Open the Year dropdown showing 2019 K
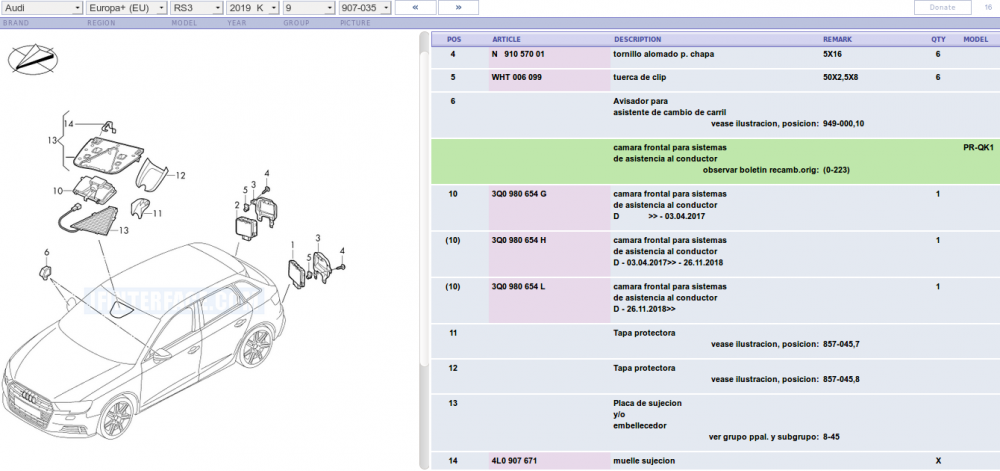This screenshot has width=1000, height=471. click(x=253, y=8)
